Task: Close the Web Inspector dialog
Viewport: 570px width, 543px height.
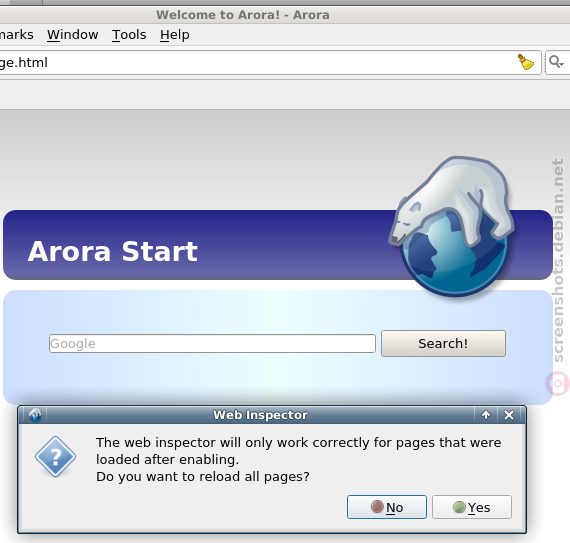Action: click(x=509, y=415)
